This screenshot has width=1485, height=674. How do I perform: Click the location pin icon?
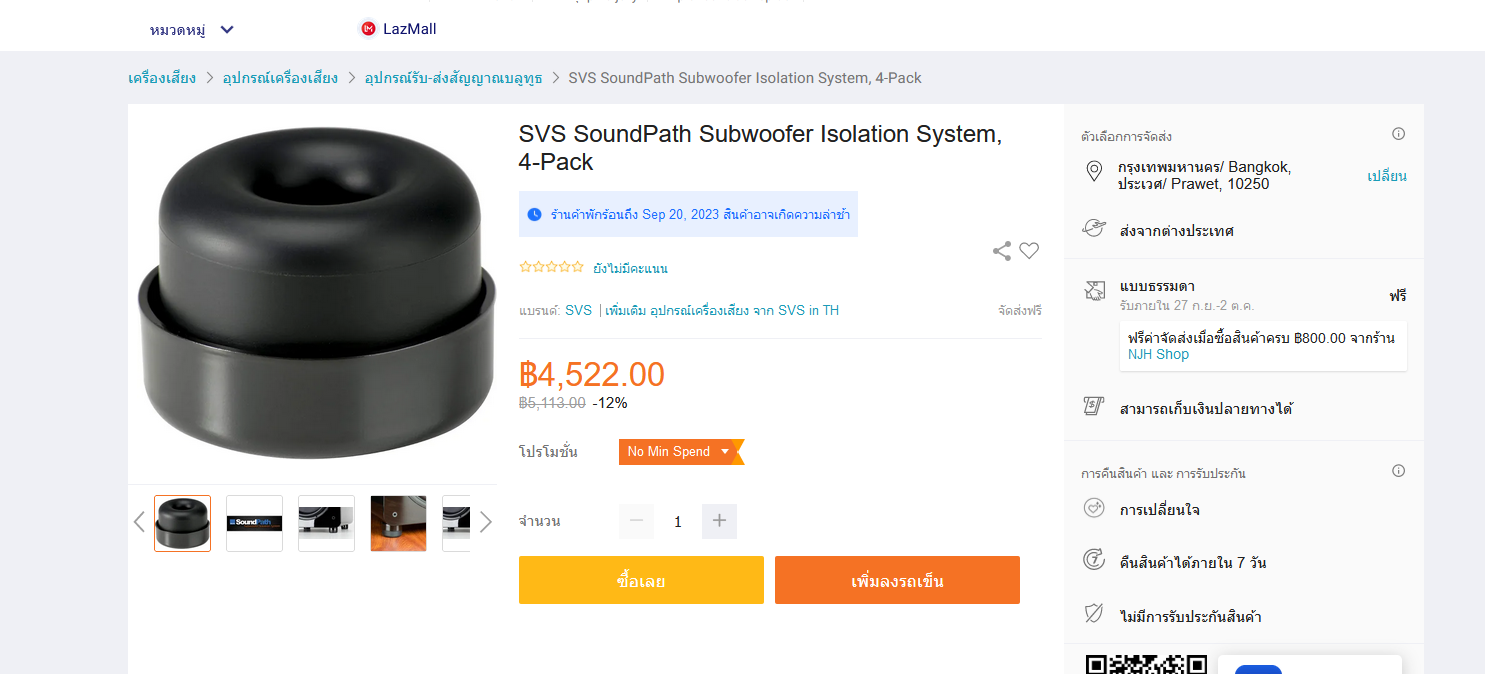coord(1094,171)
